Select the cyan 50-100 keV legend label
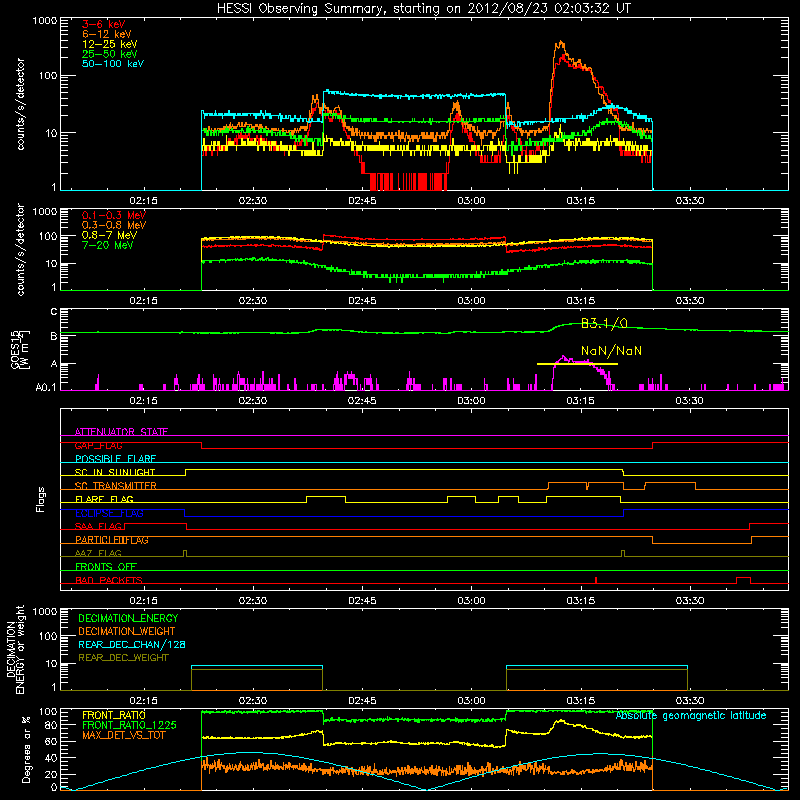Viewport: 800px width, 800px height. coord(113,64)
